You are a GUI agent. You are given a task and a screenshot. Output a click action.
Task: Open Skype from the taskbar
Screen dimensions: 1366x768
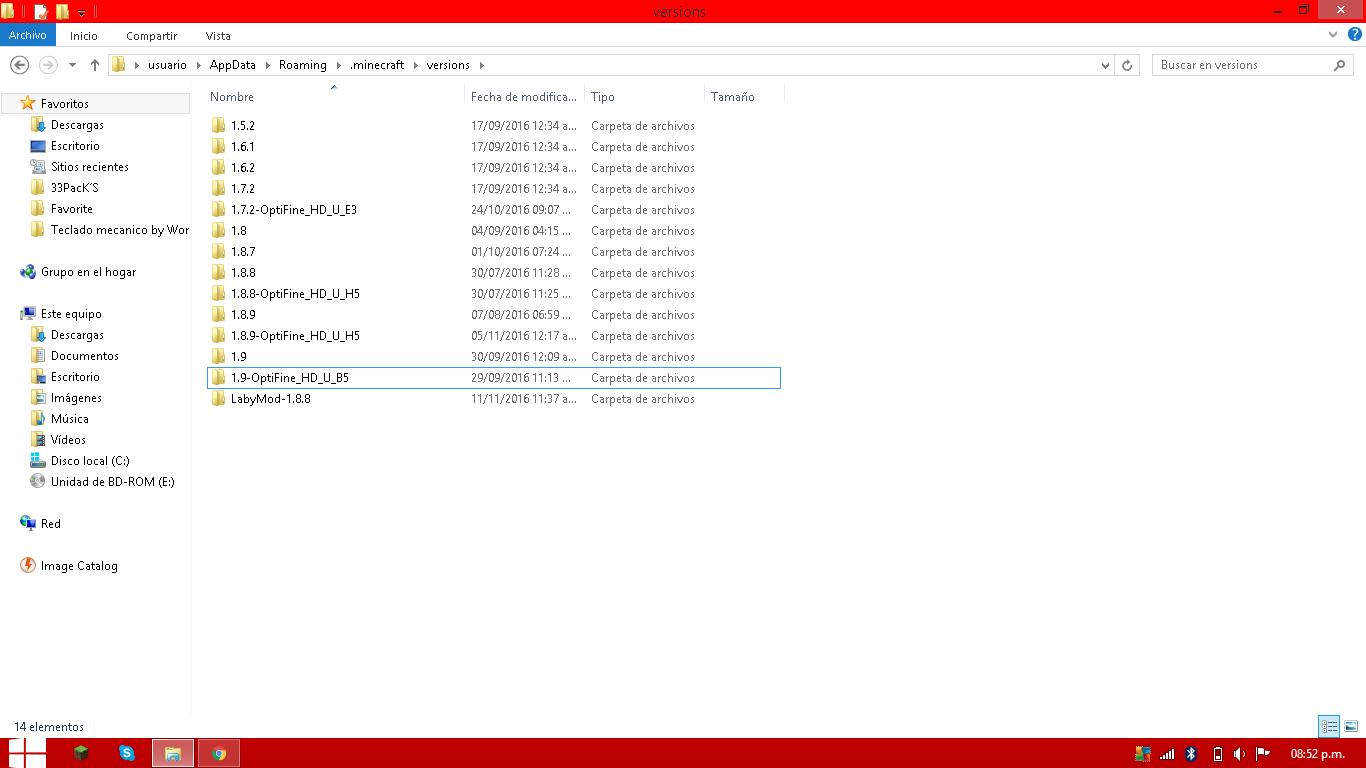click(127, 753)
